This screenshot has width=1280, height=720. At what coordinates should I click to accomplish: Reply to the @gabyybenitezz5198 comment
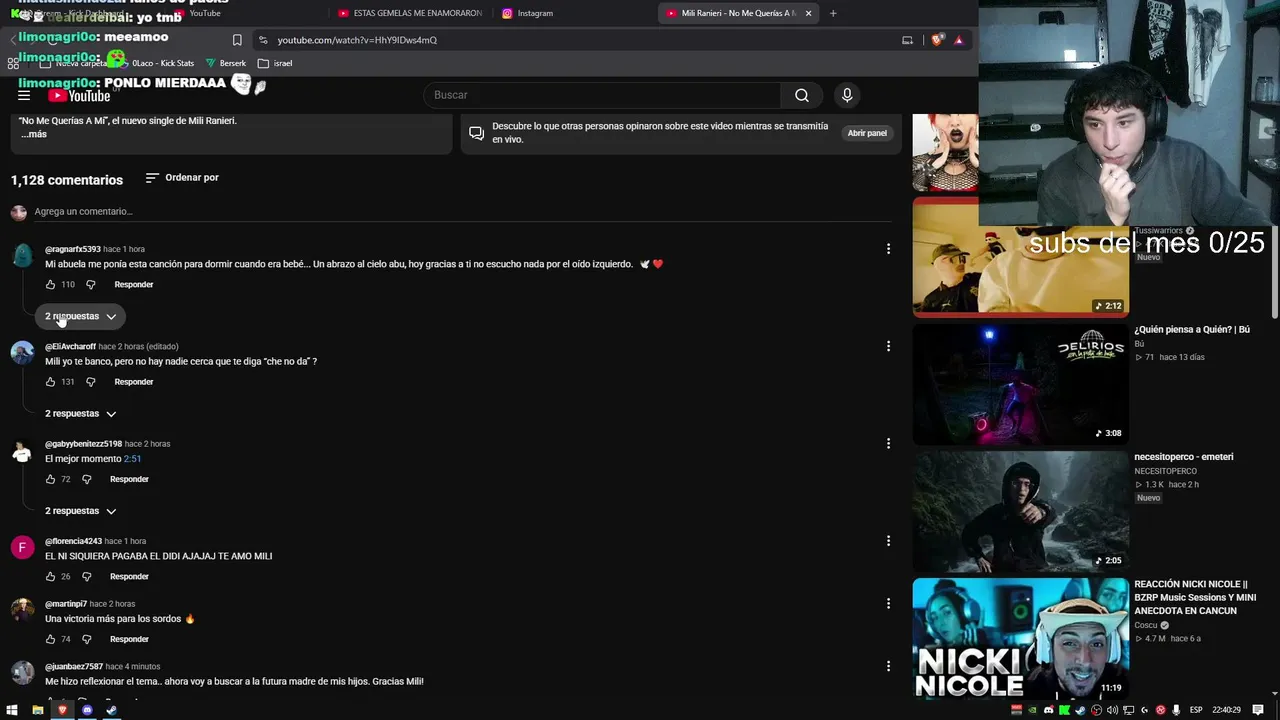(129, 479)
